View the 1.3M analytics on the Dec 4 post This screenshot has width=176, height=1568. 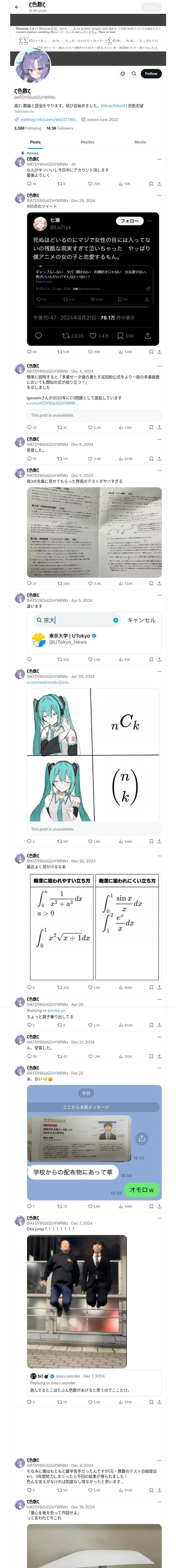(x=125, y=427)
